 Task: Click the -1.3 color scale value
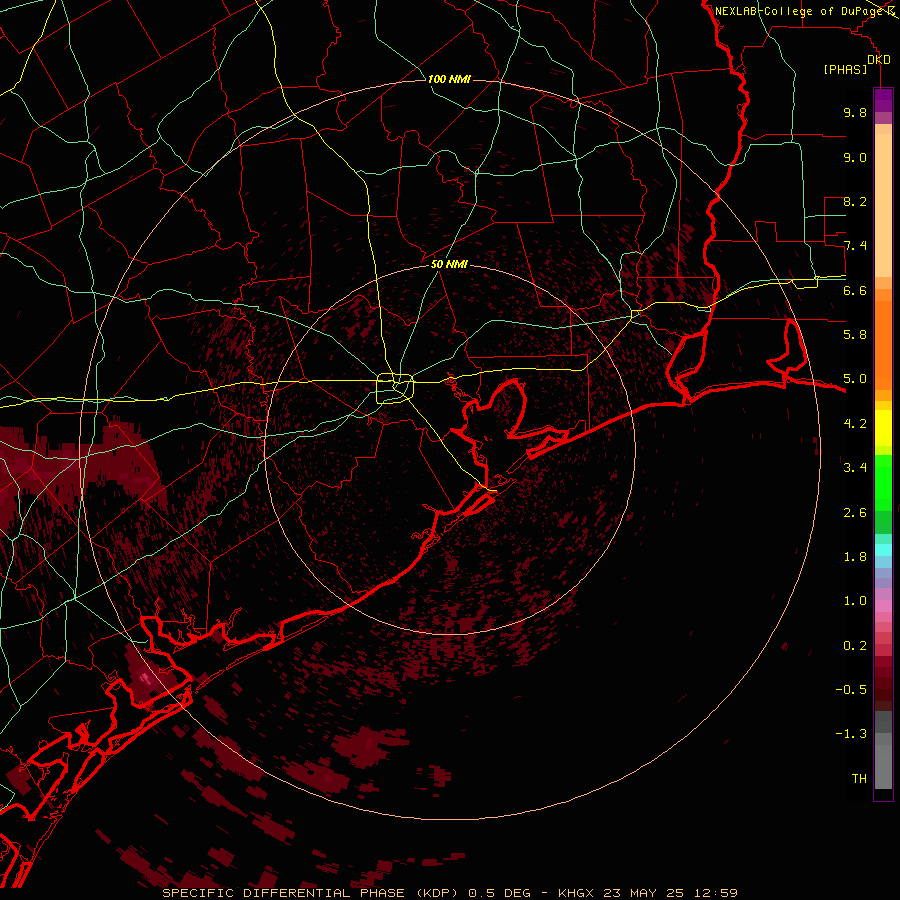click(851, 734)
